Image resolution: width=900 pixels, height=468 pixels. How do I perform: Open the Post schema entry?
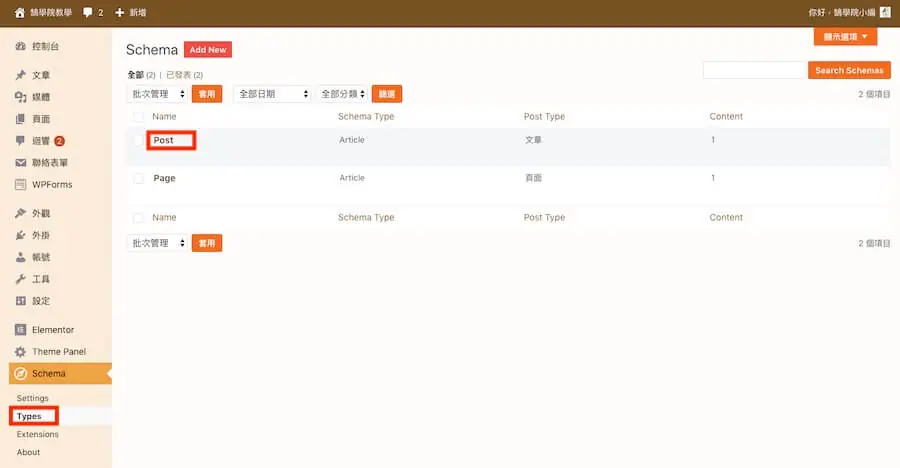(163, 140)
